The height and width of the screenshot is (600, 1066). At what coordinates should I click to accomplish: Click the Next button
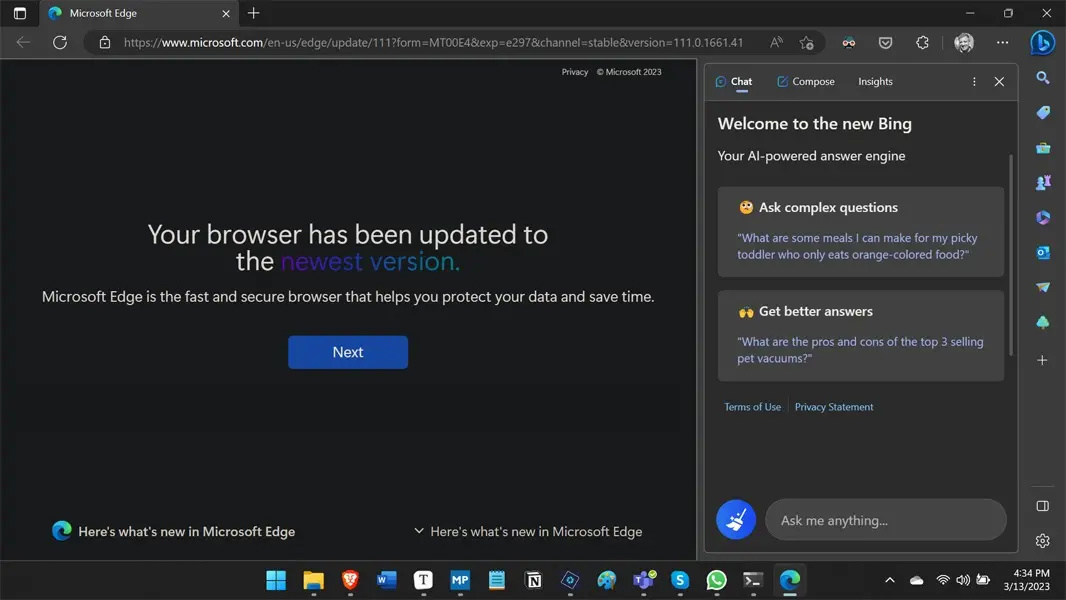(x=348, y=352)
